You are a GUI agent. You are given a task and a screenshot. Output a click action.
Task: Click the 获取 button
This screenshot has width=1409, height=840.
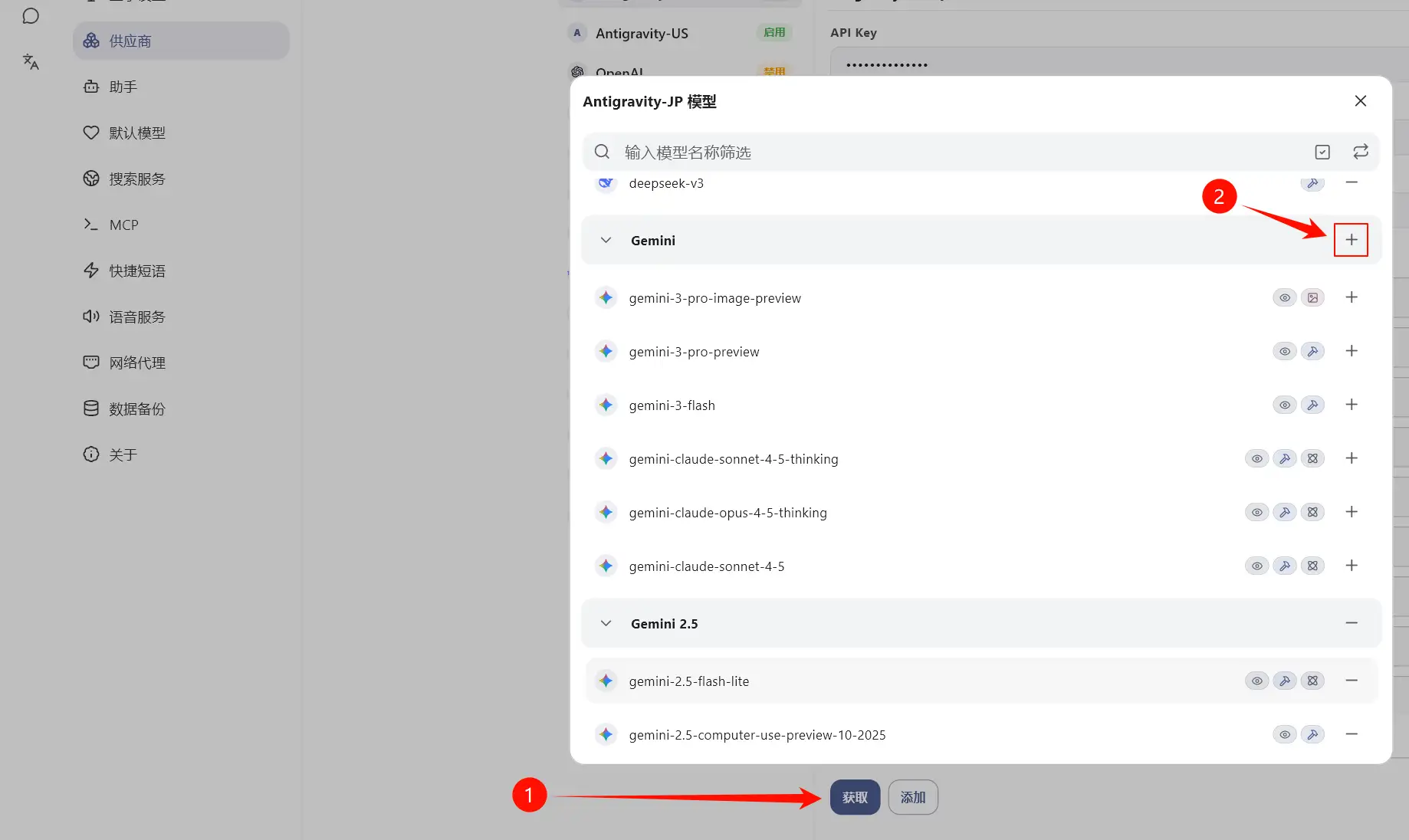854,797
